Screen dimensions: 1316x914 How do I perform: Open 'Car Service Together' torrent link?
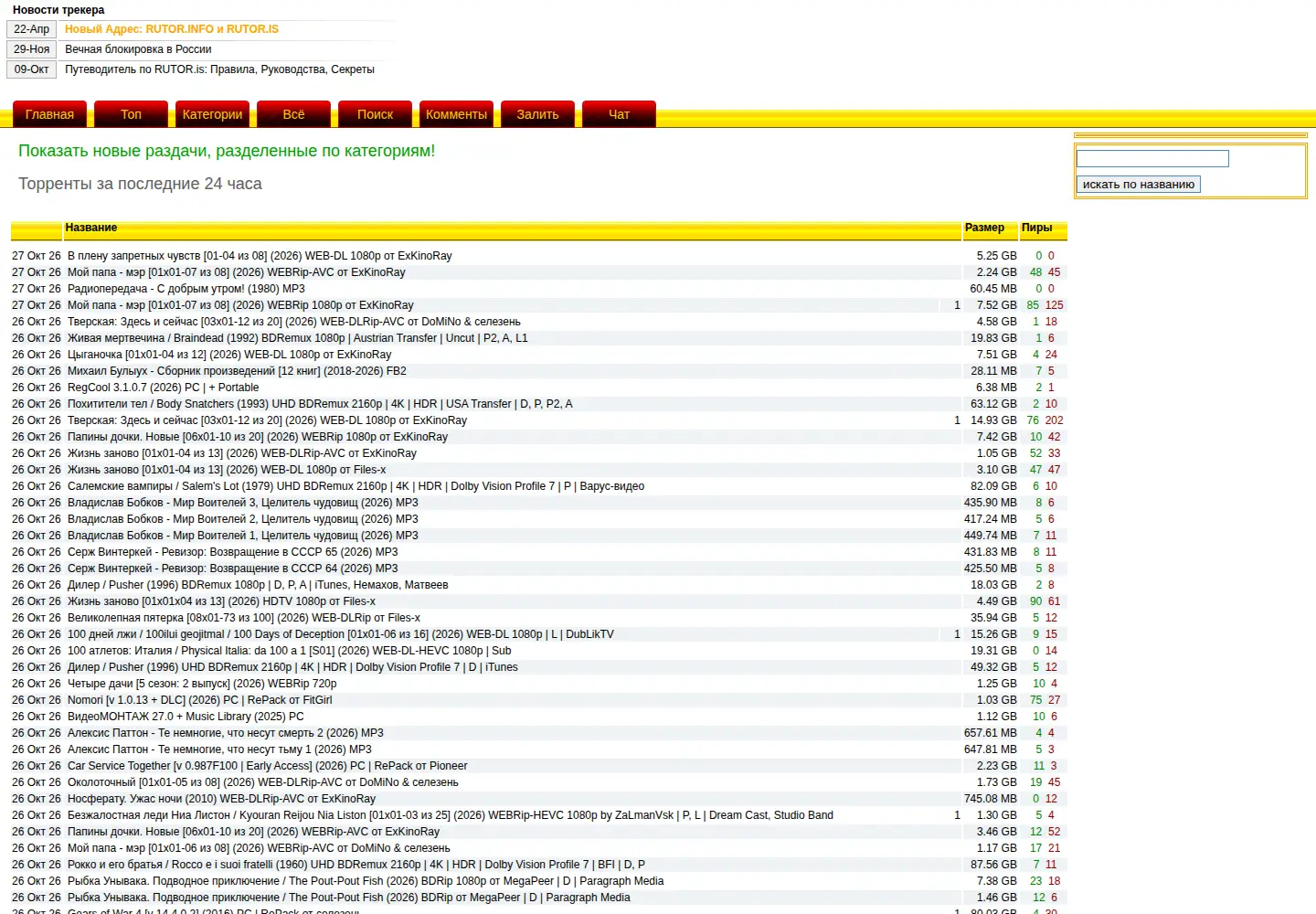click(x=268, y=766)
